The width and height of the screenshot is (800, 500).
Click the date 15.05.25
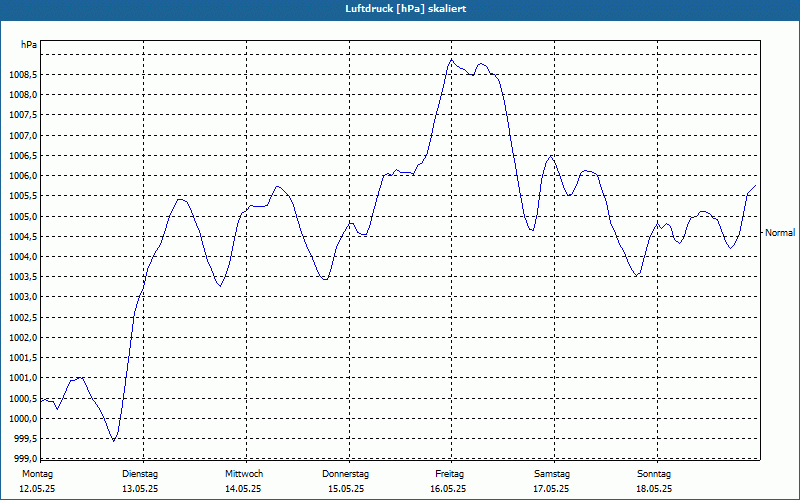[x=346, y=489]
